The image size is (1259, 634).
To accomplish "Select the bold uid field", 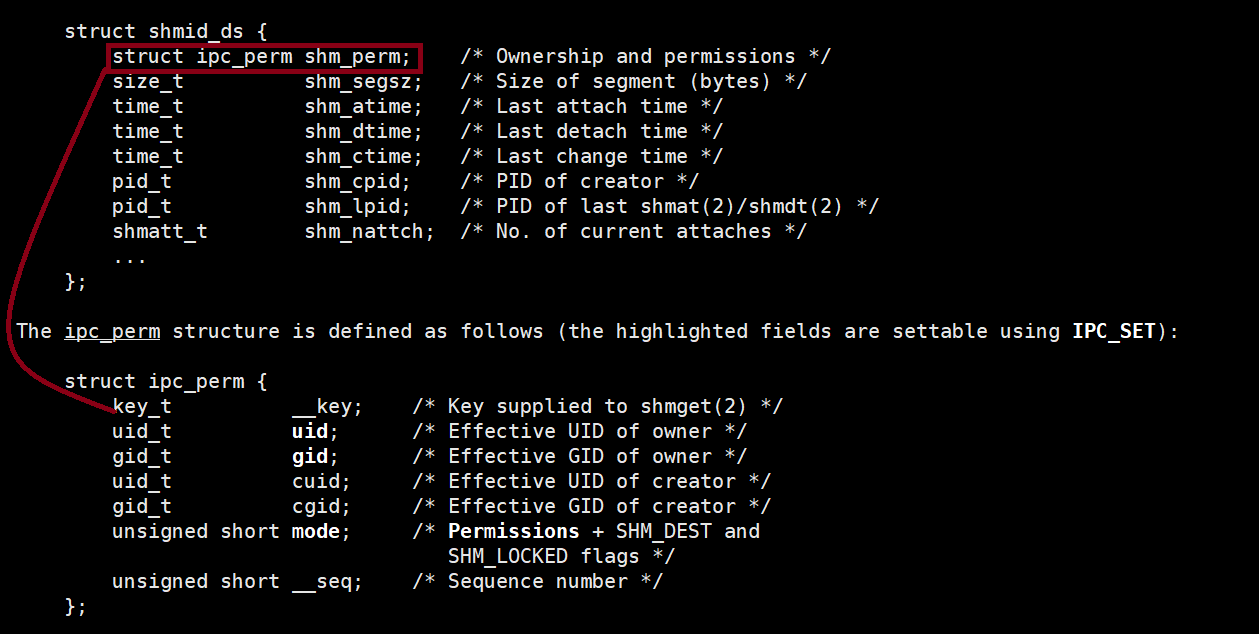I will coord(309,432).
